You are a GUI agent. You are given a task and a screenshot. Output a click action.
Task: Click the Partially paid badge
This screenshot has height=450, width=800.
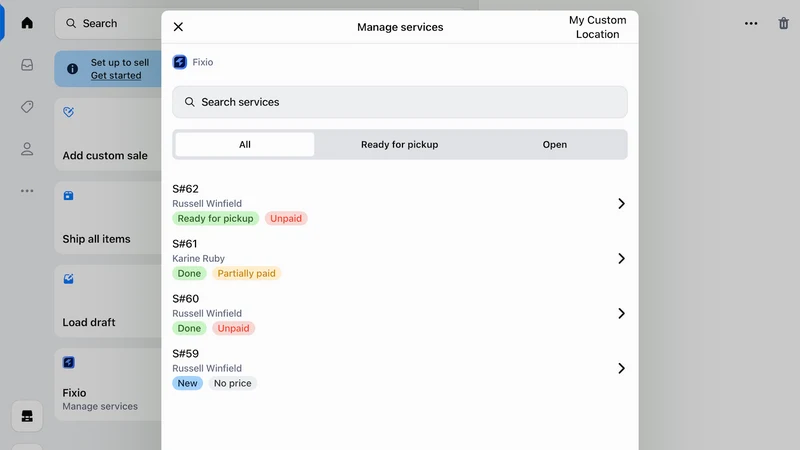pos(246,273)
